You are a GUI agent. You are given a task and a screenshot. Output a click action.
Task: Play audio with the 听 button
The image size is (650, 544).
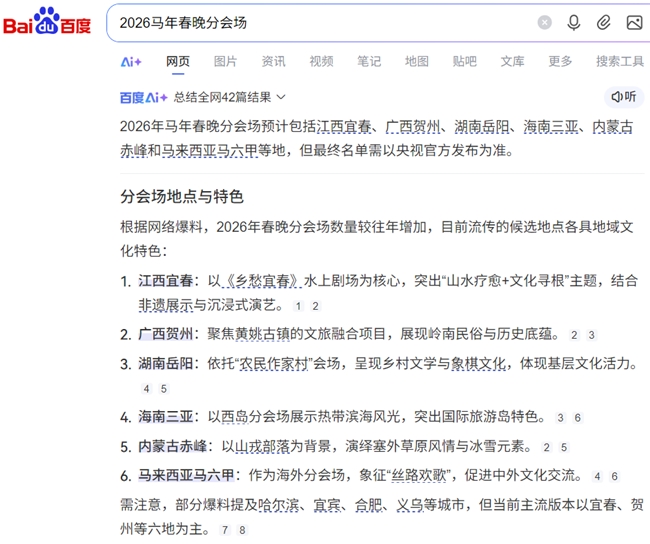coord(622,97)
